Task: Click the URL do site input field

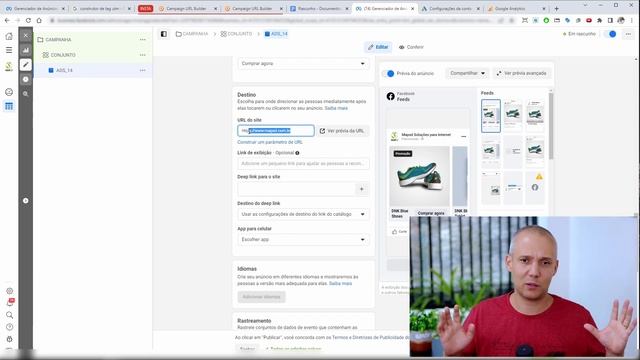Action: coord(276,131)
